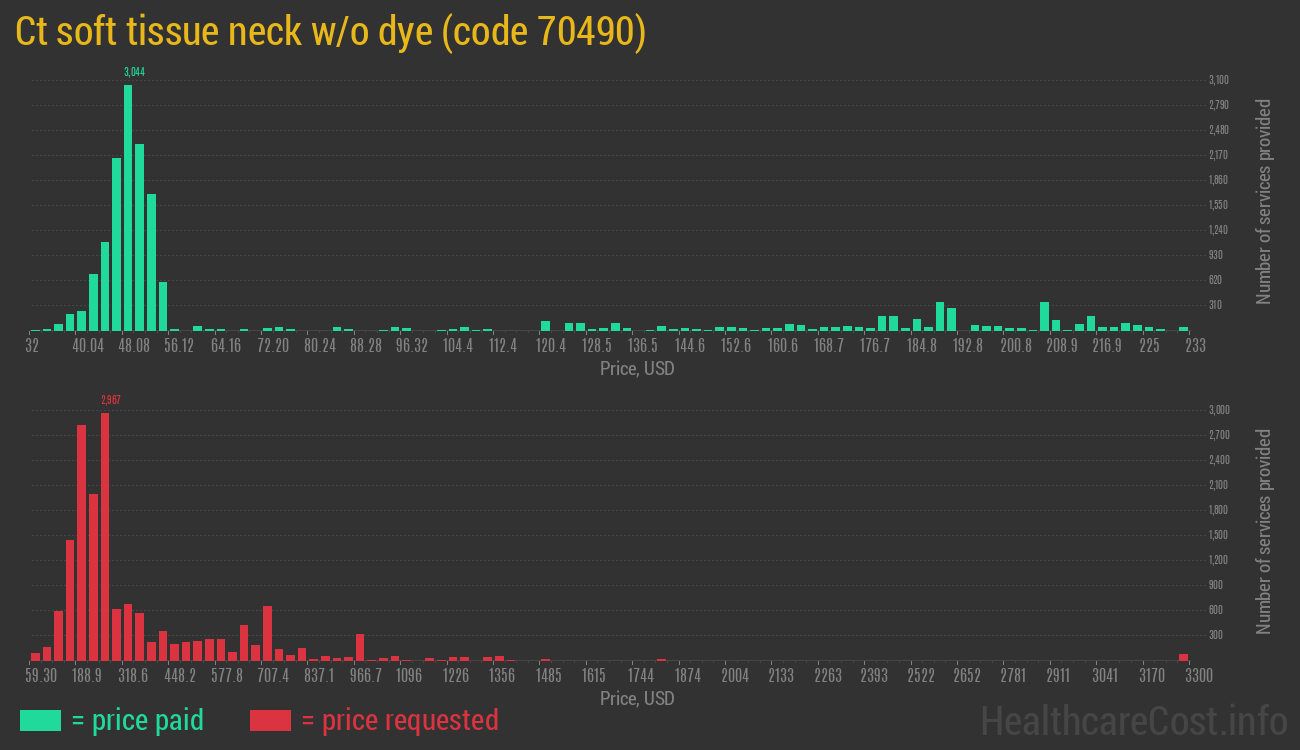Click the top chart 'Number of services provided' label
Screen dimensions: 1300x750
[1264, 201]
